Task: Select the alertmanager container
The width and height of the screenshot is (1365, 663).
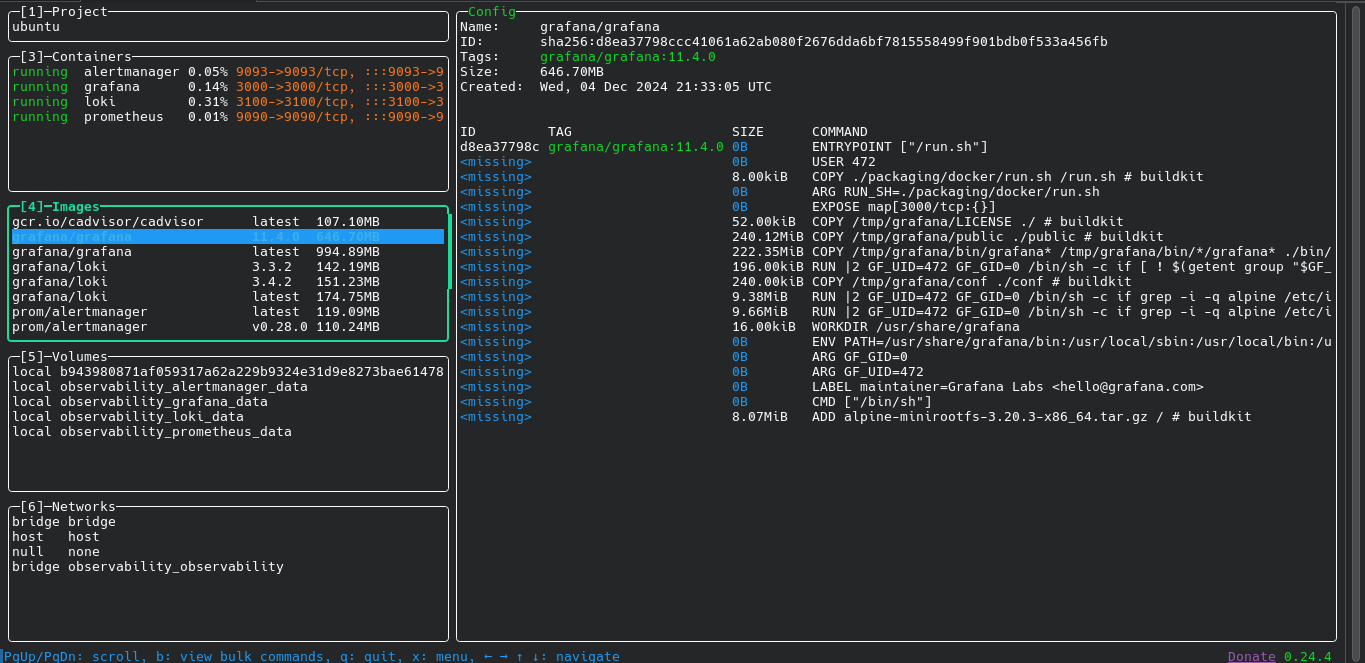Action: (x=130, y=71)
